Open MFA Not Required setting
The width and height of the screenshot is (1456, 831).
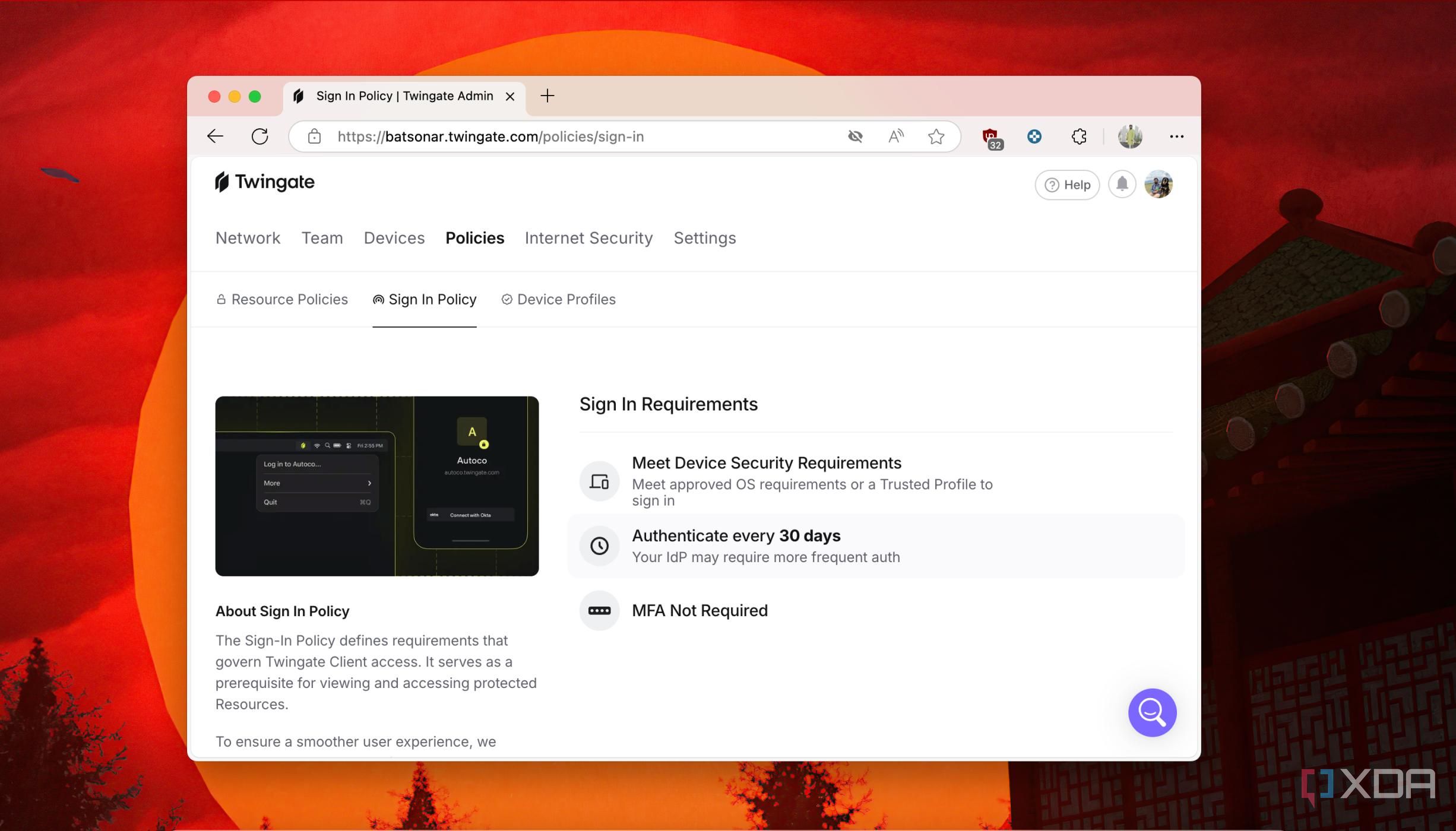[876, 610]
